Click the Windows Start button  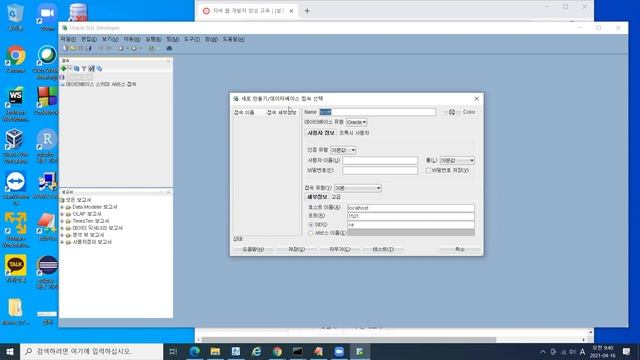coord(10,351)
